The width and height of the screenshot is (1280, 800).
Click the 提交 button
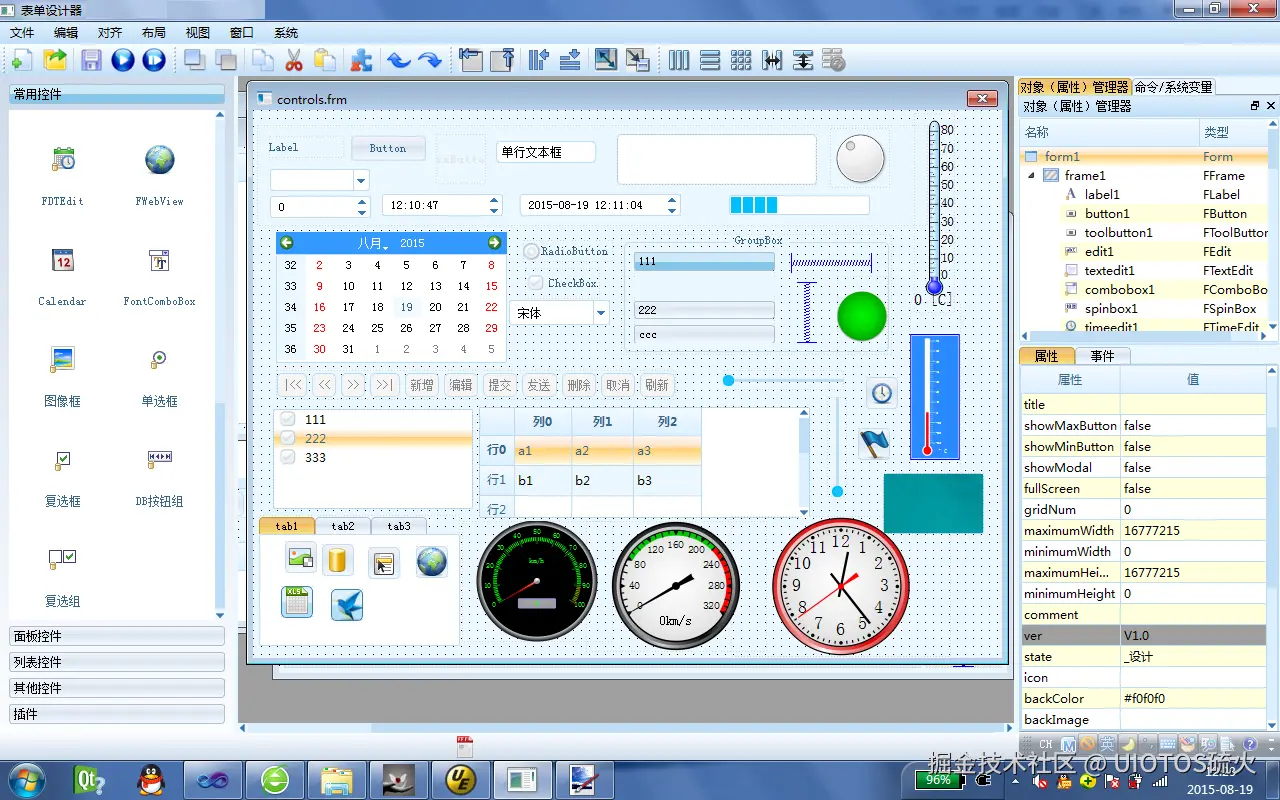[500, 385]
